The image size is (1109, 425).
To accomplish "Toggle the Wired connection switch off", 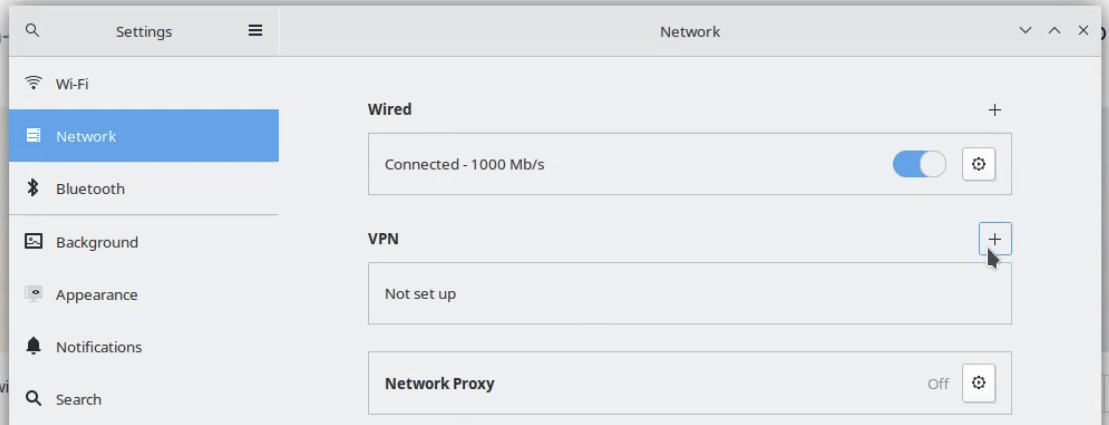I will [919, 164].
